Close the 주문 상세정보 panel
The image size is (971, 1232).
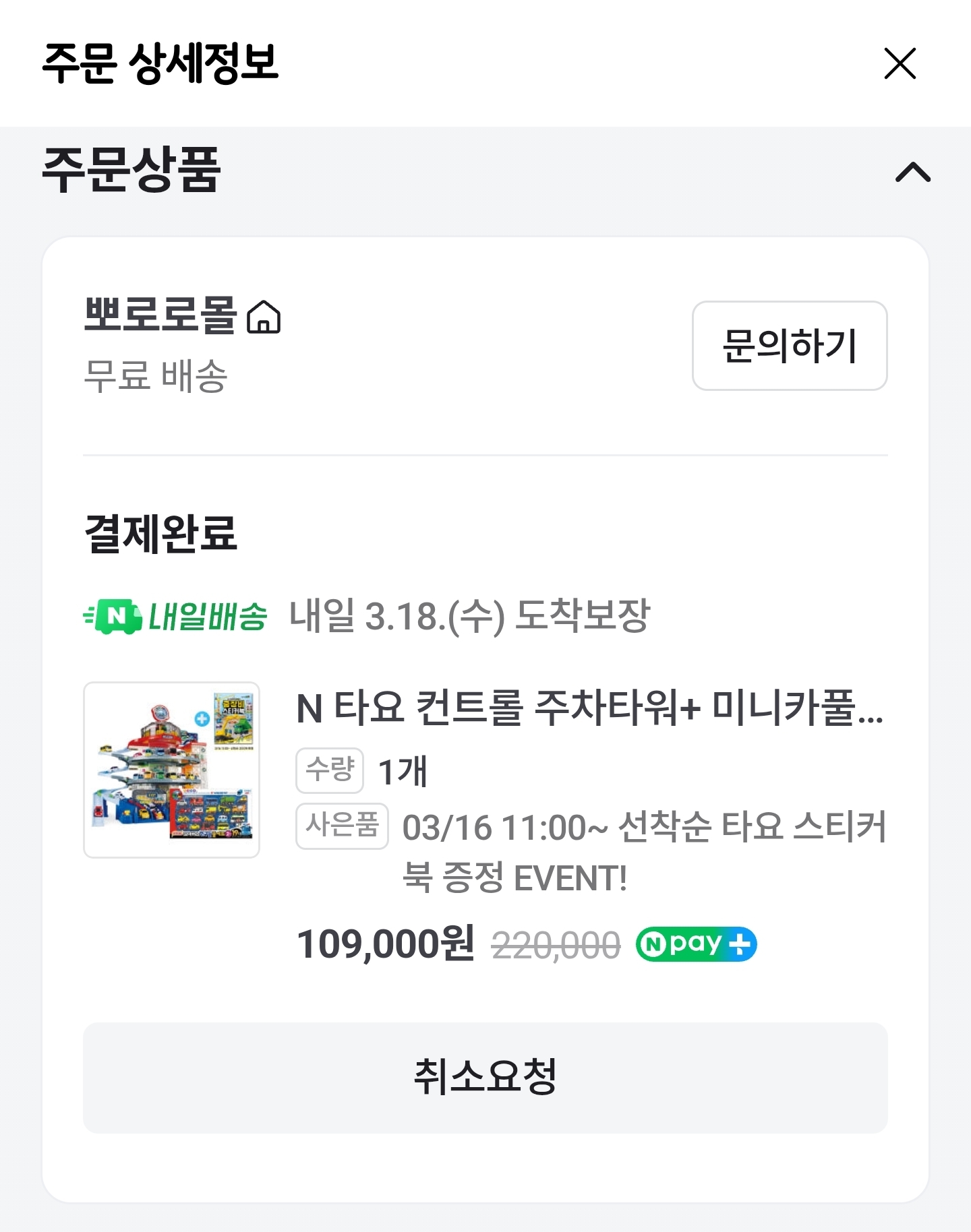900,64
